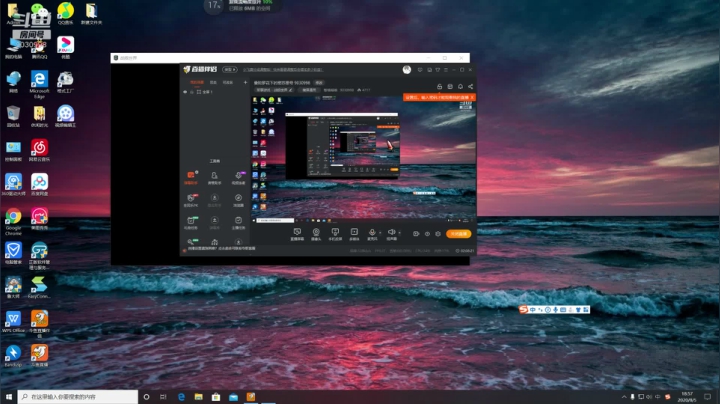Select the first scene tab highlighted in orange

coord(197,83)
